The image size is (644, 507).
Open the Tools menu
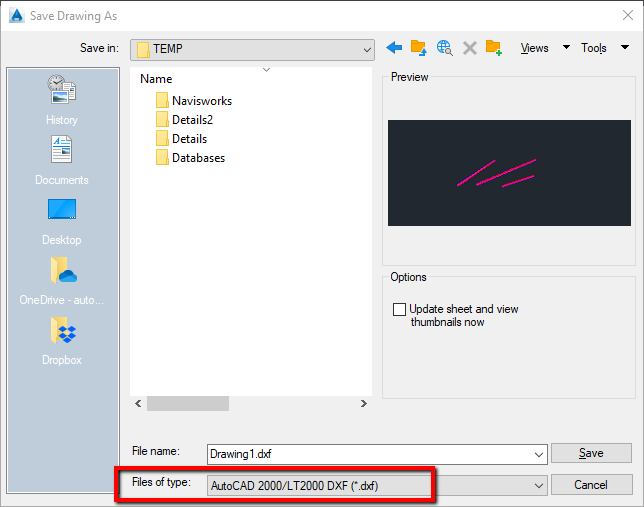pos(593,48)
